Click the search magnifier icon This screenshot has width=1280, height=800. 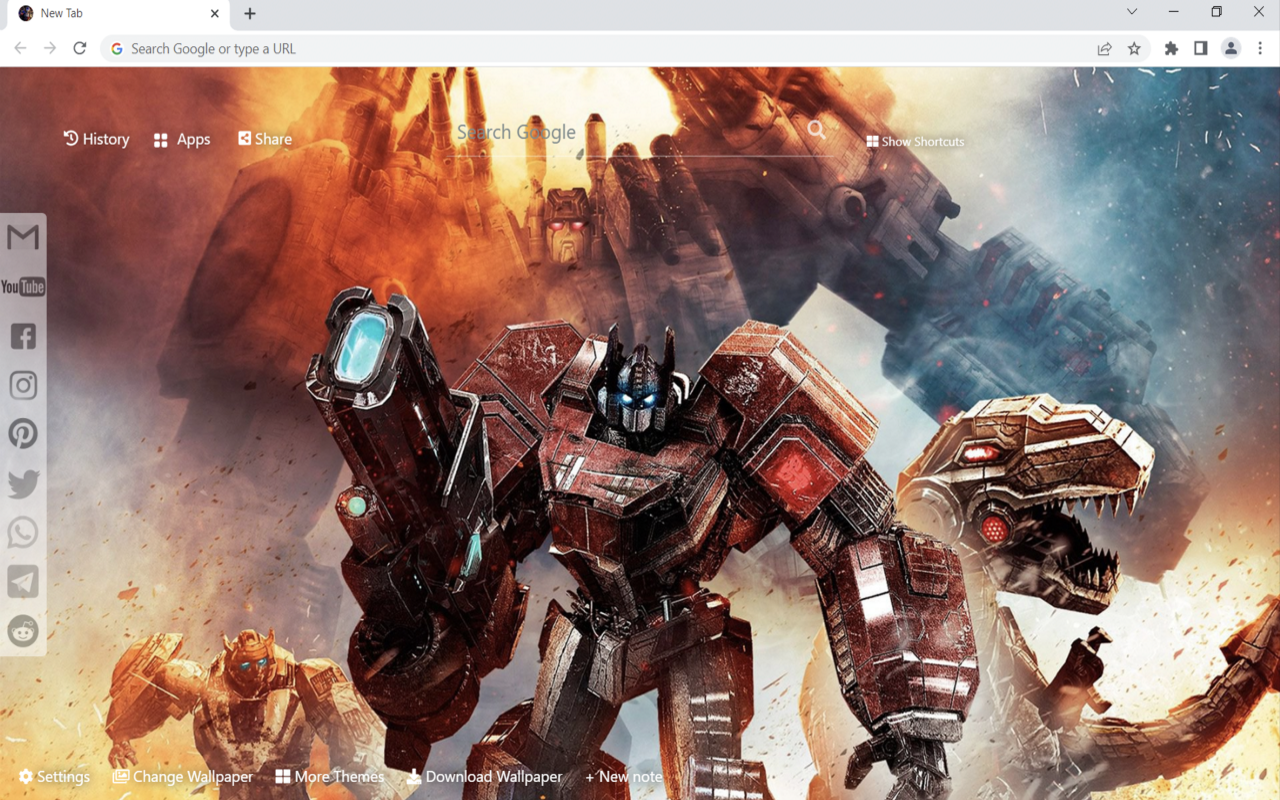[817, 130]
